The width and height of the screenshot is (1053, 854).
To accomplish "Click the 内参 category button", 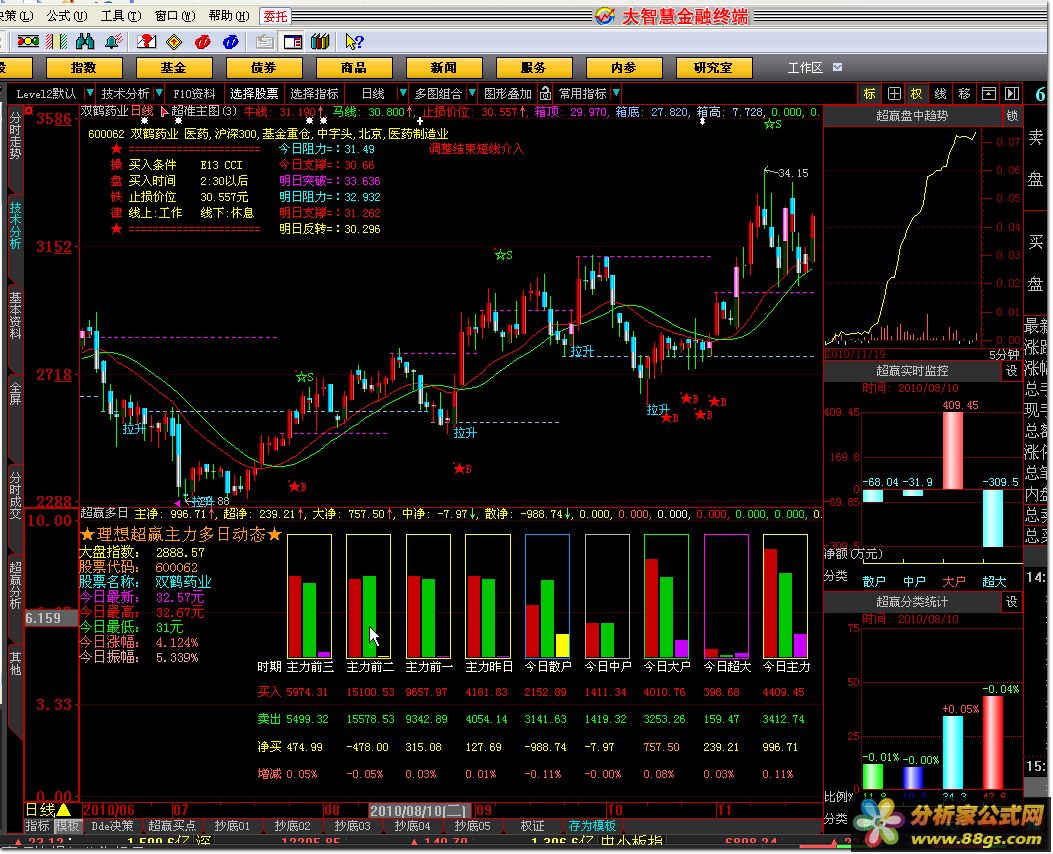I will [623, 67].
